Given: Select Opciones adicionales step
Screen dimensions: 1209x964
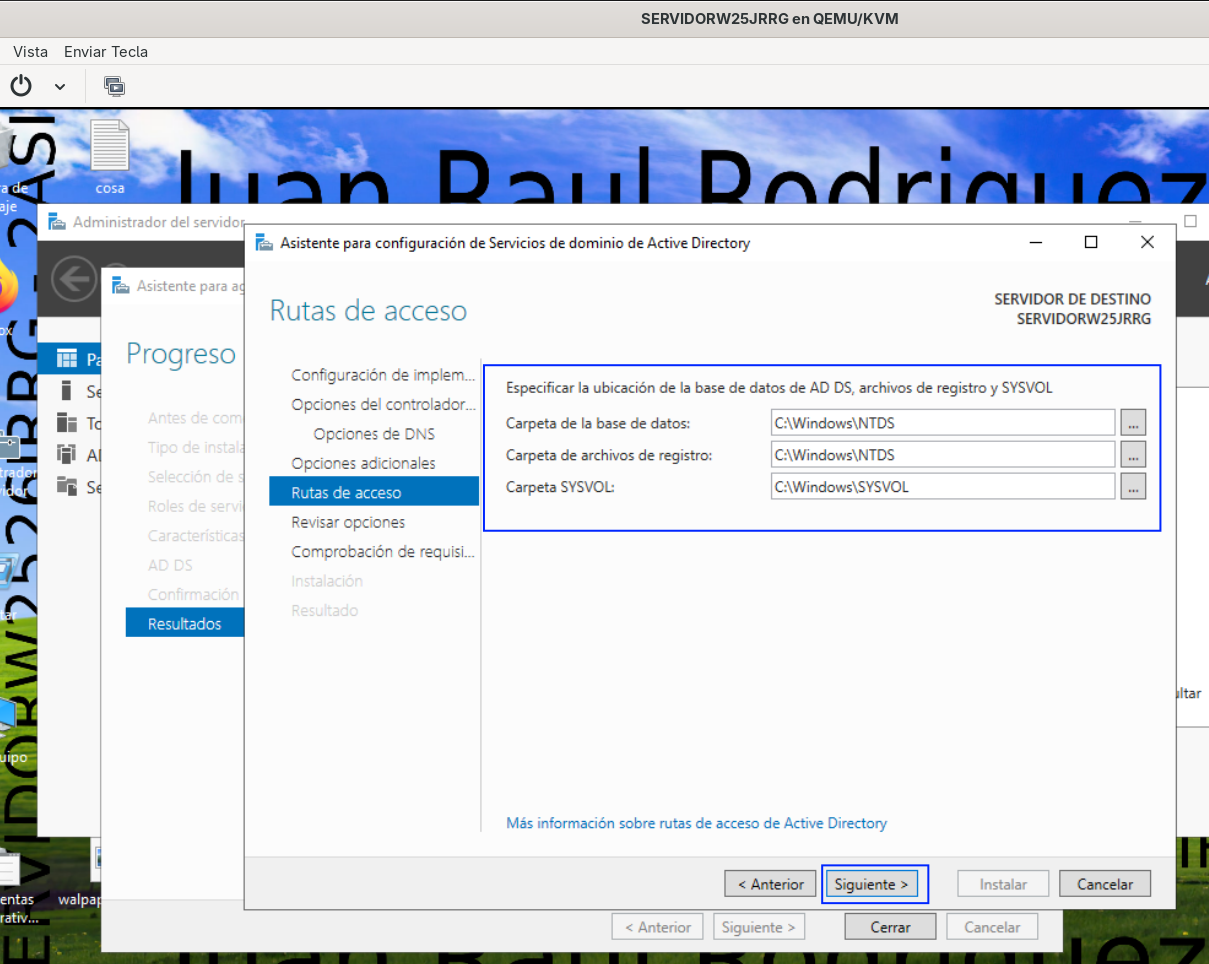Looking at the screenshot, I should click(363, 463).
